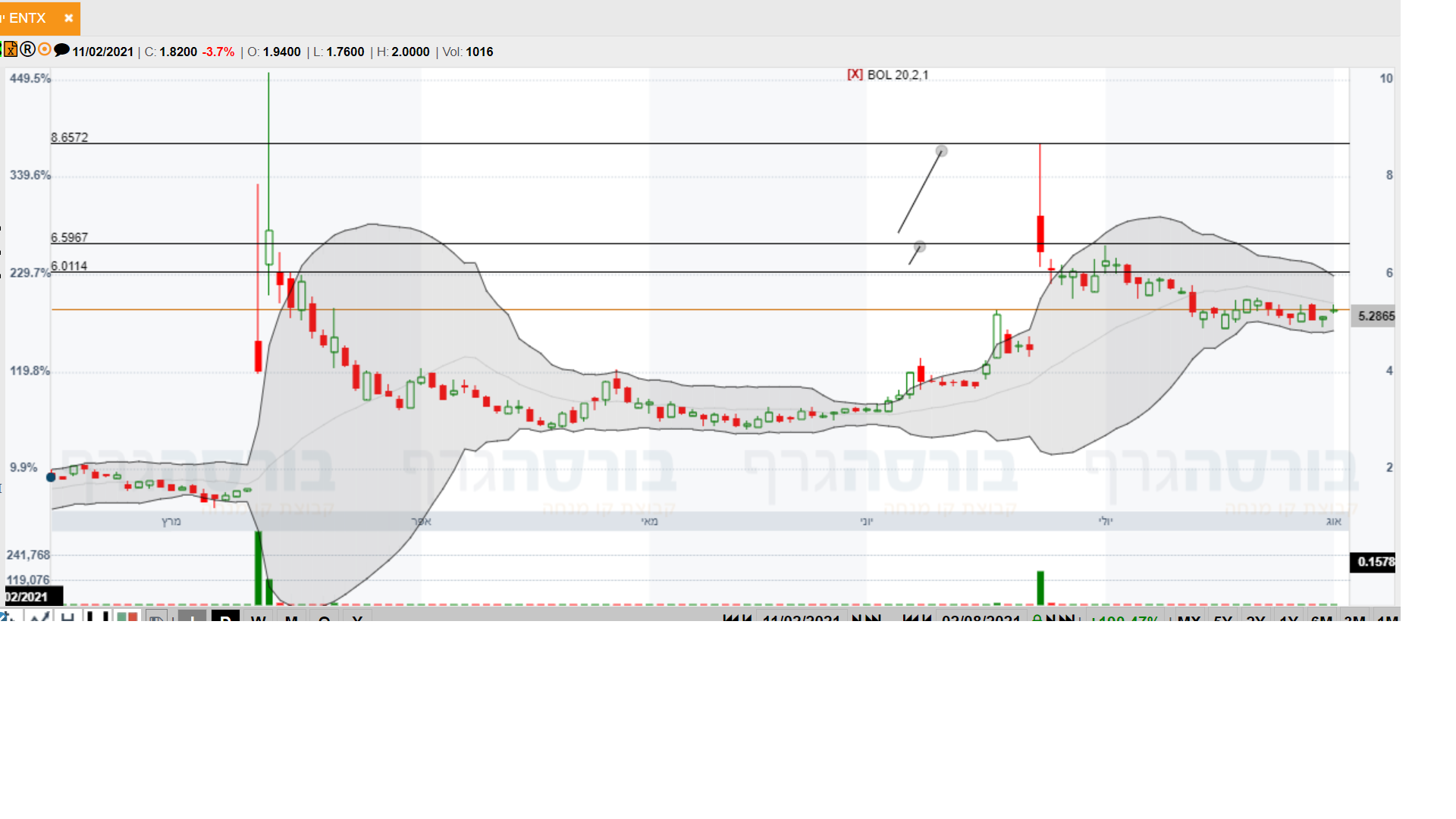
Task: Click the orange target circle icon
Action: pyautogui.click(x=45, y=50)
